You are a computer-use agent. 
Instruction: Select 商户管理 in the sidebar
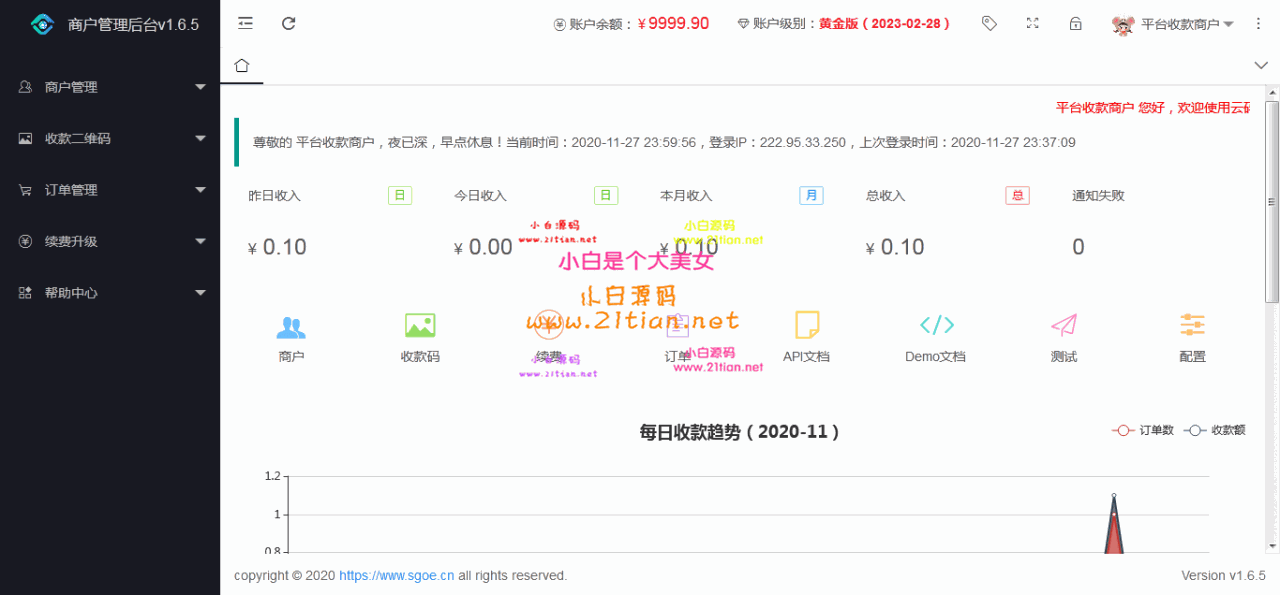tap(110, 87)
